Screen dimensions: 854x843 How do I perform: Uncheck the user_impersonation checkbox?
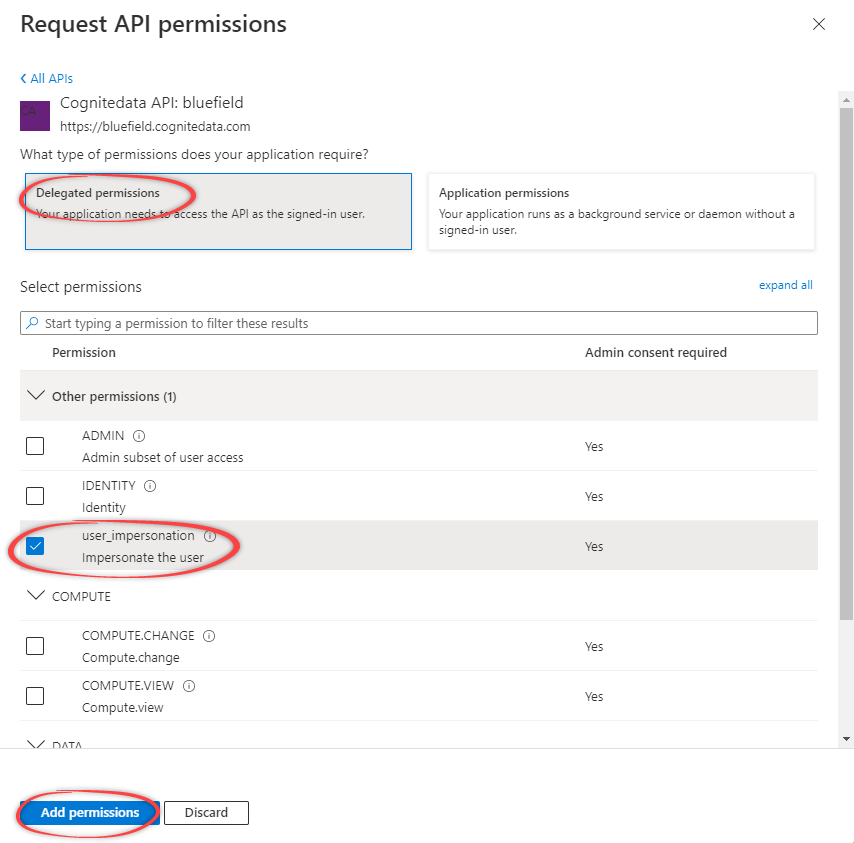[35, 546]
